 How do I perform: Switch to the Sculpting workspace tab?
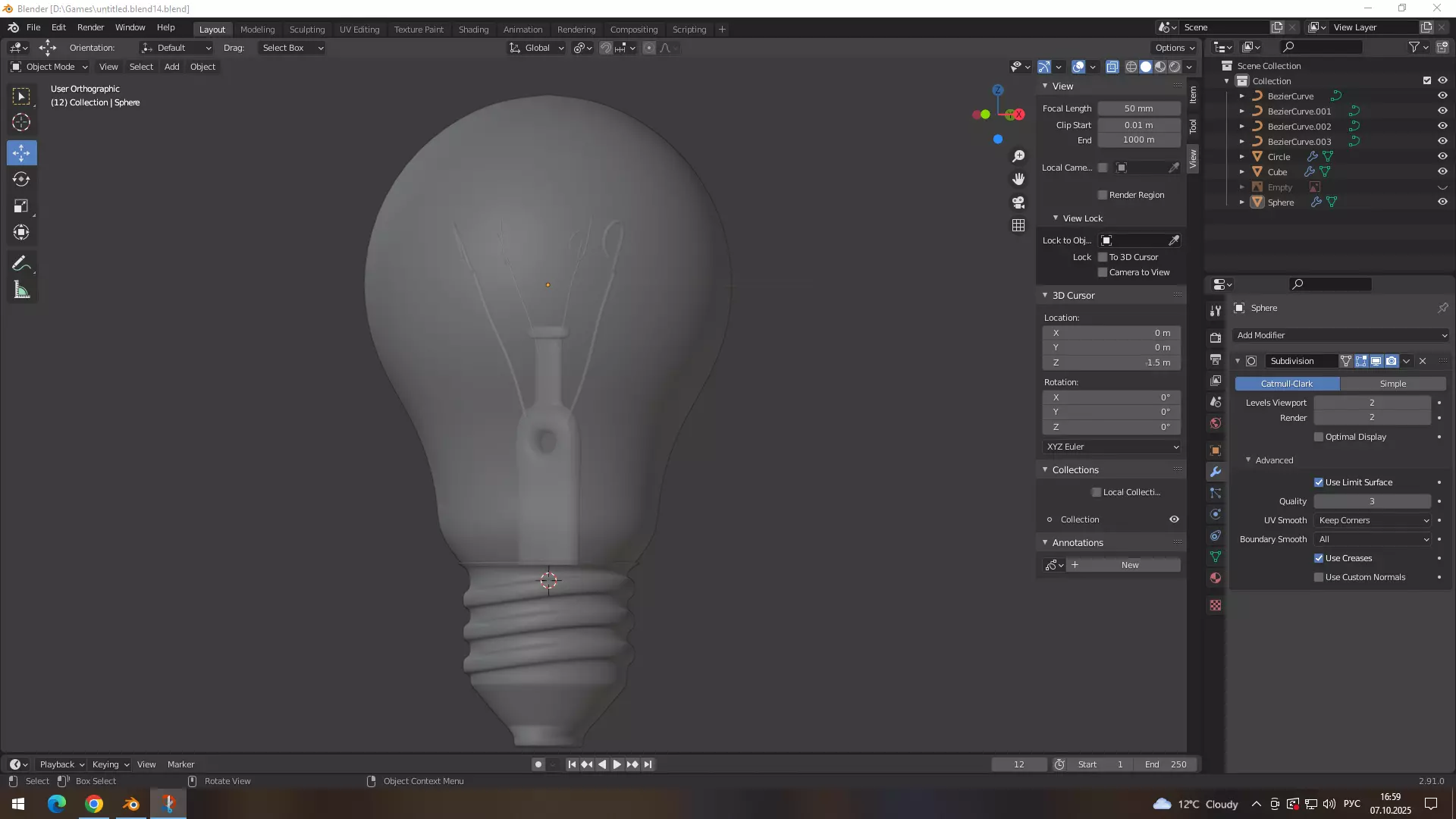coord(306,30)
